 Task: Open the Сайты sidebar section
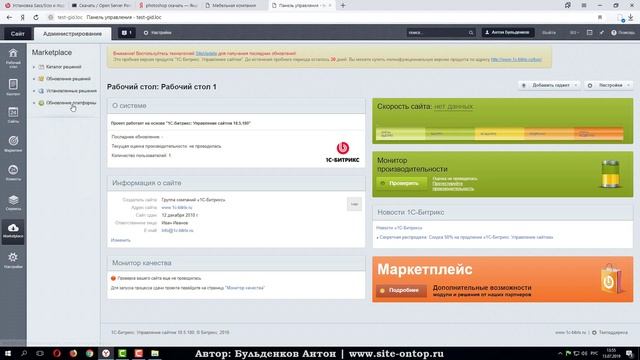[13, 115]
